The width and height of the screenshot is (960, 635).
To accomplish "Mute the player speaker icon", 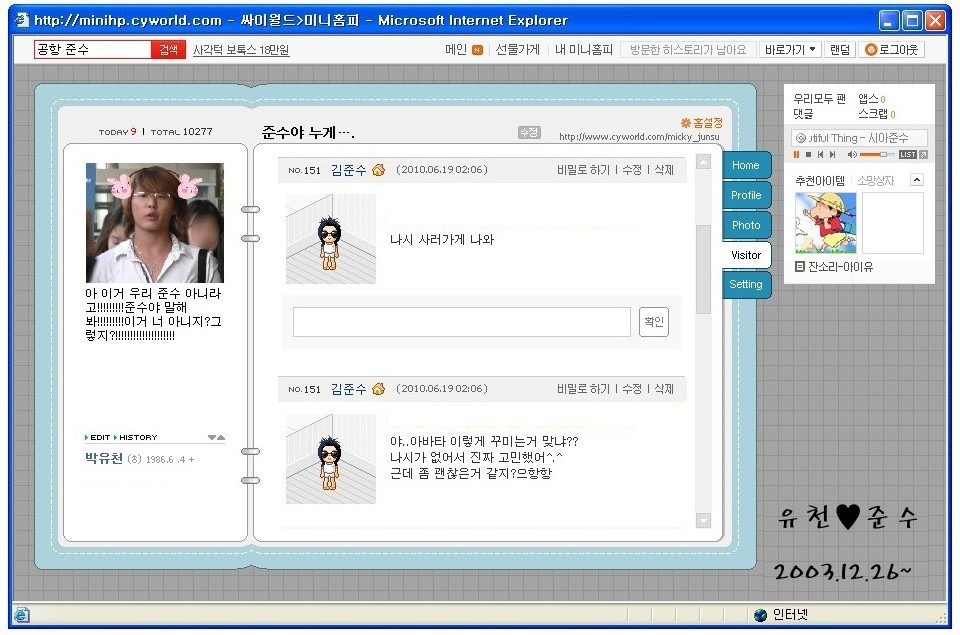I will (852, 155).
